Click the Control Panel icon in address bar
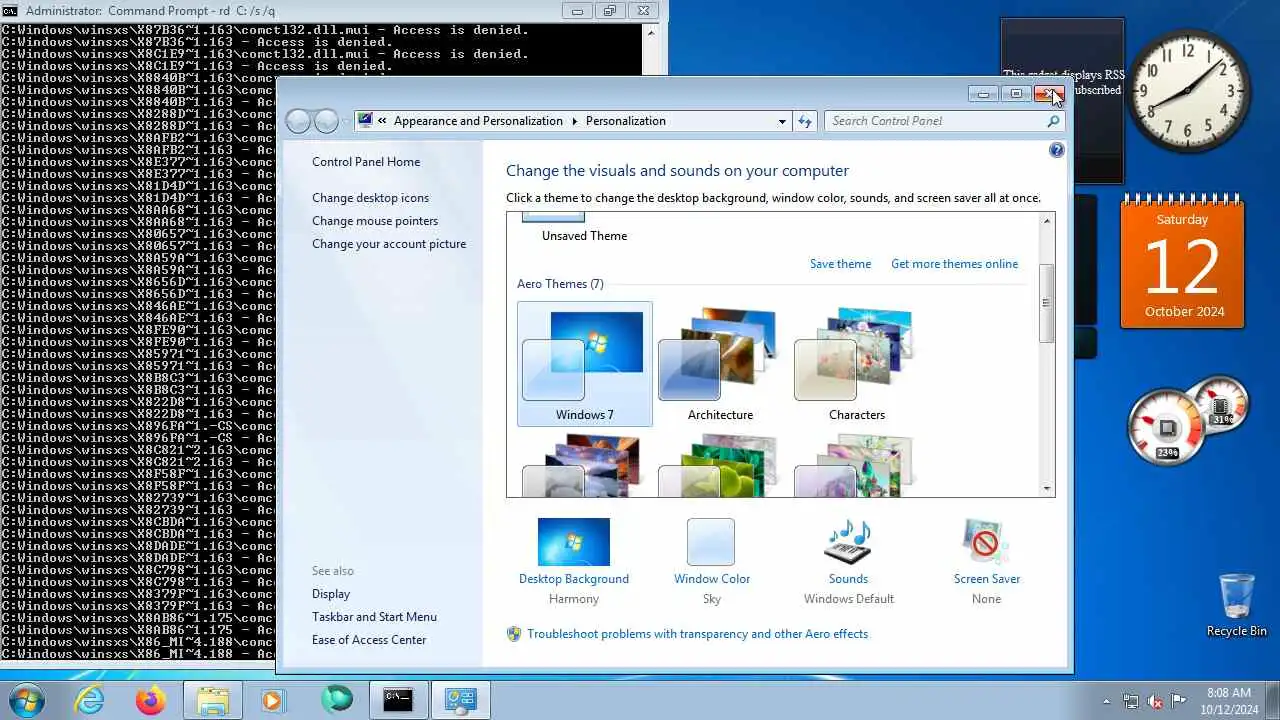This screenshot has width=1280, height=720. pos(365,121)
